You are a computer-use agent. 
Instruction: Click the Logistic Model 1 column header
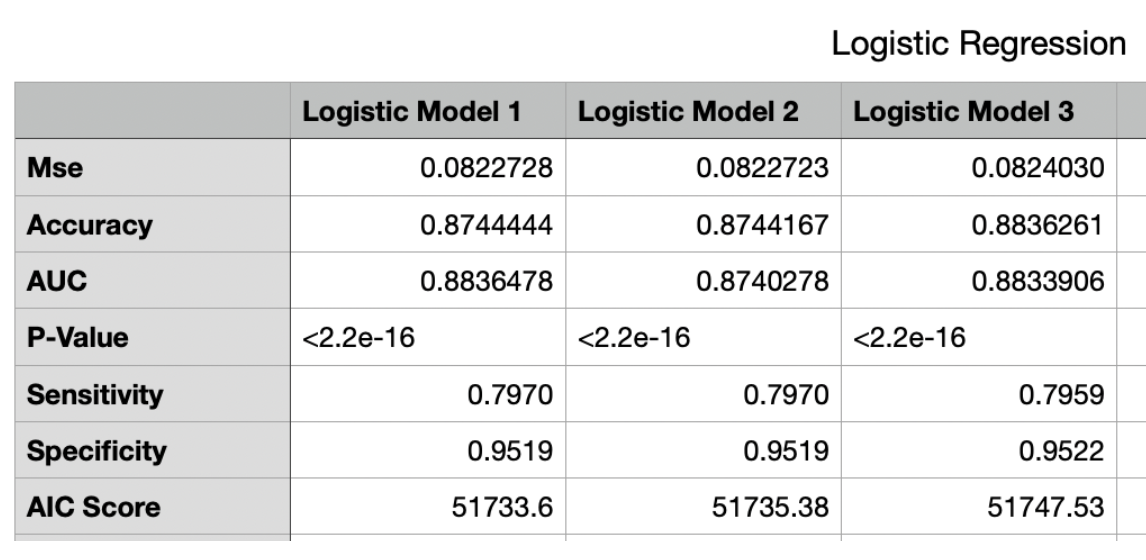click(x=428, y=111)
